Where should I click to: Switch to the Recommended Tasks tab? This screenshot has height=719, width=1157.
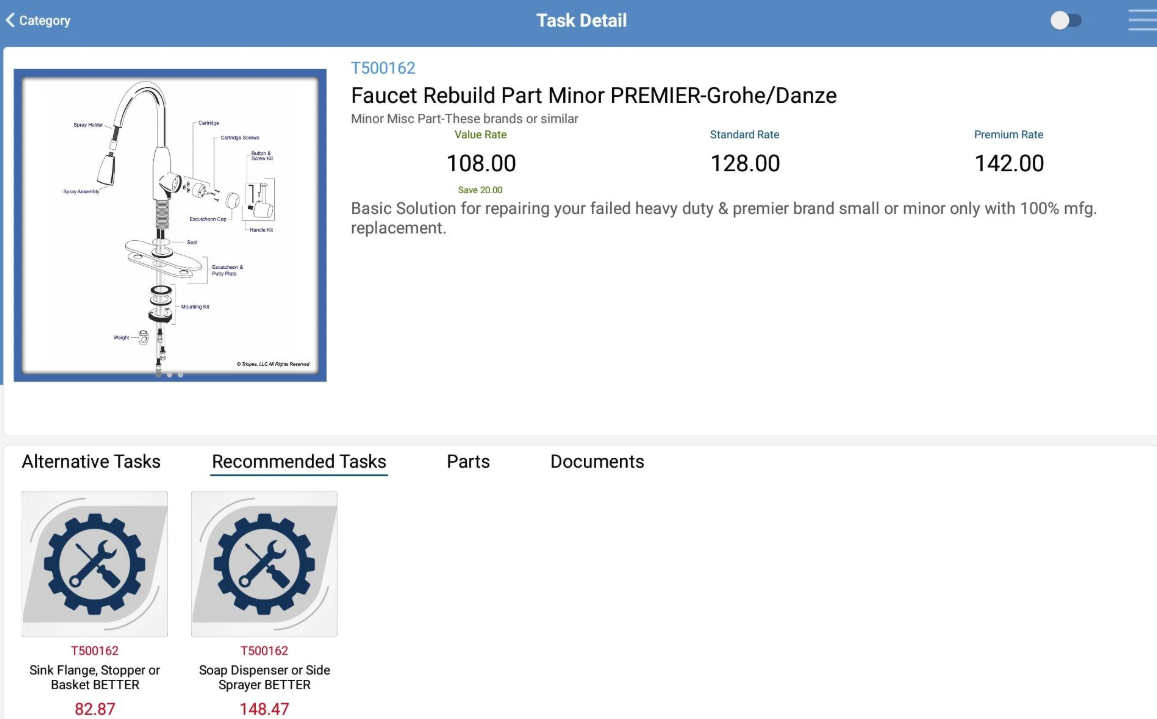[299, 462]
